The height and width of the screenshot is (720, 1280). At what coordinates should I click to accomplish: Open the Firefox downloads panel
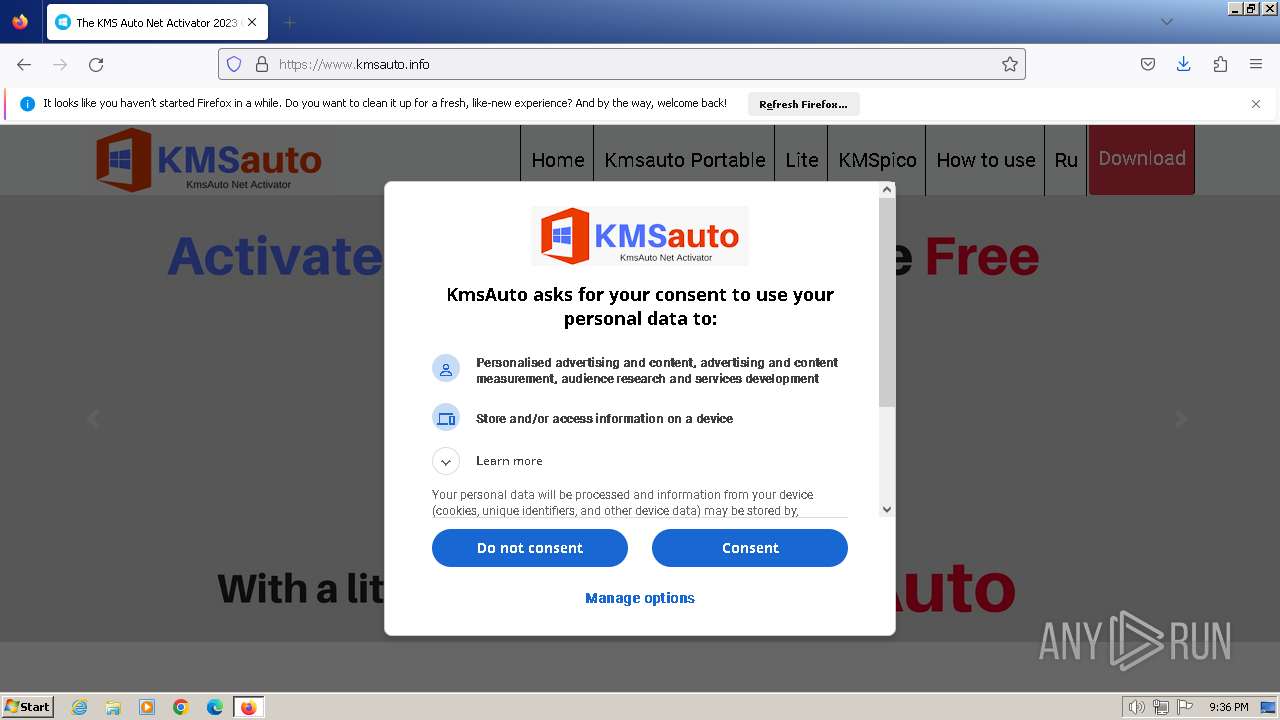(x=1184, y=64)
